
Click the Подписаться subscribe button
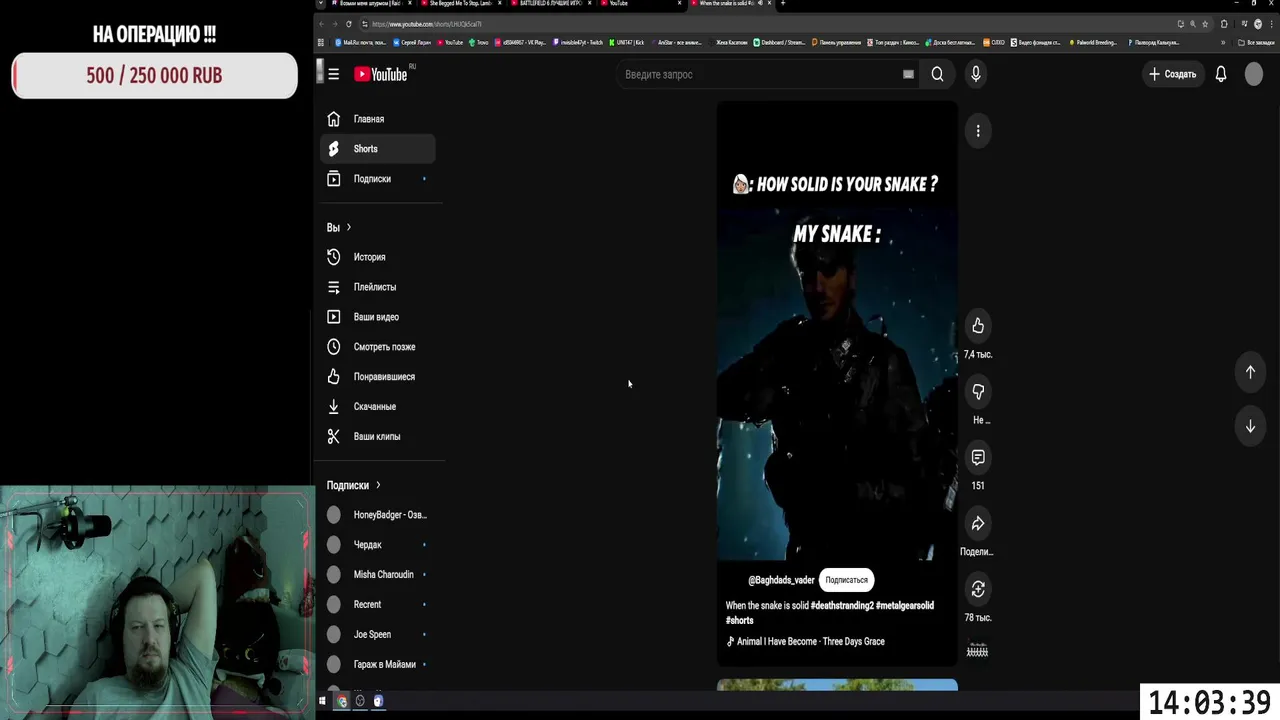tap(846, 580)
